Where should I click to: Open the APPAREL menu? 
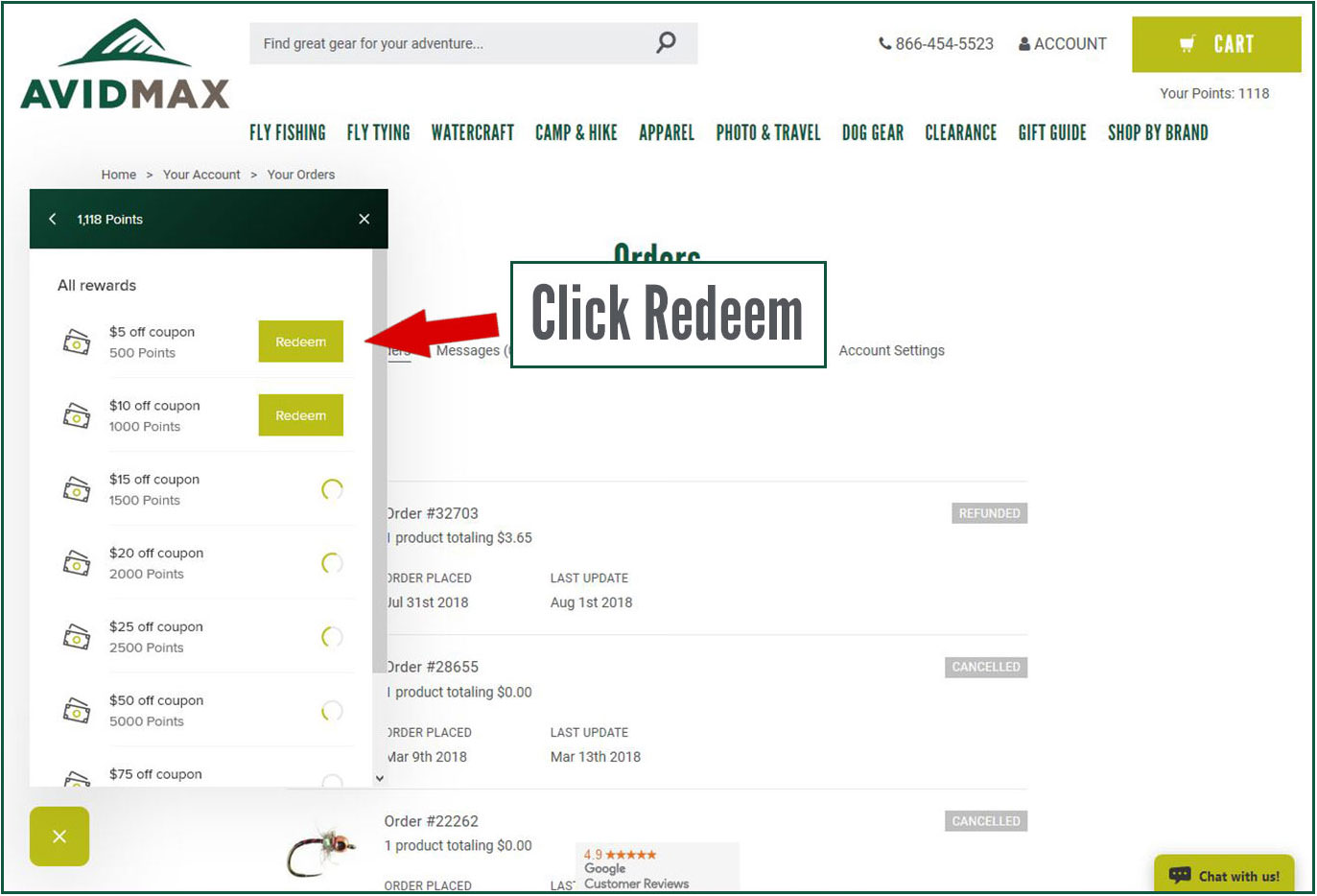[667, 132]
